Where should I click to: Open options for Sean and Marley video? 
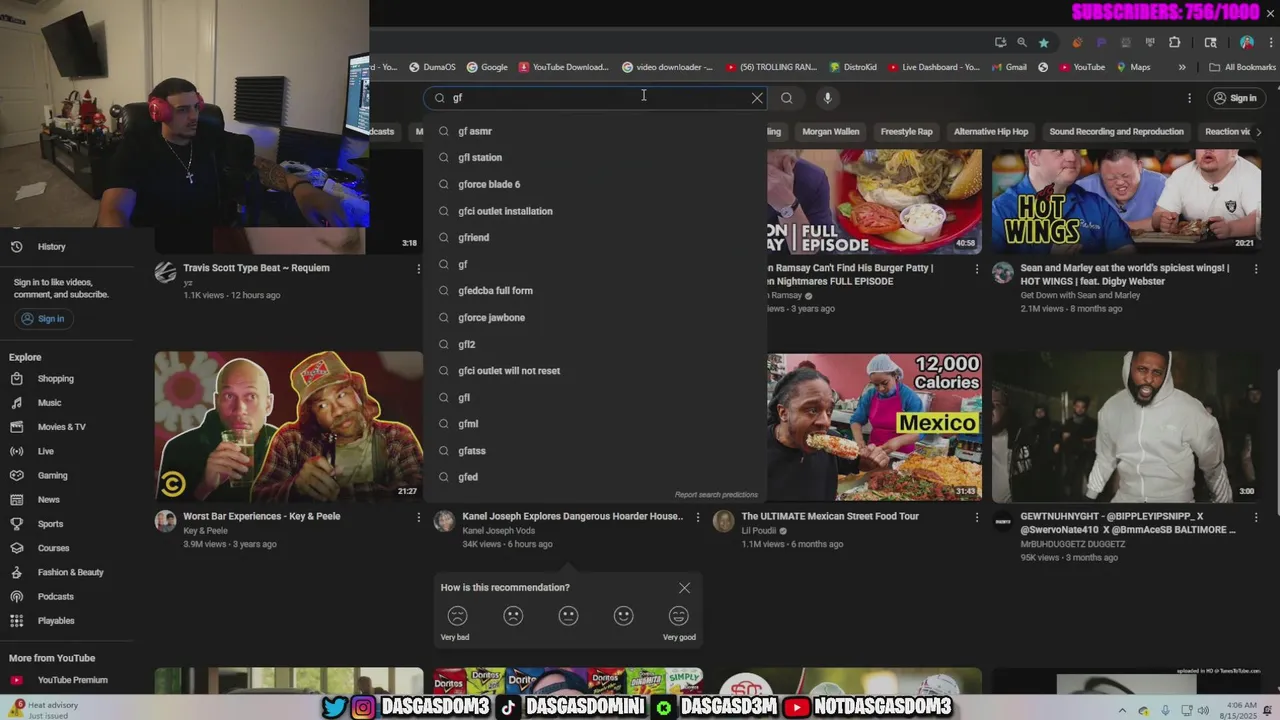(x=1255, y=269)
